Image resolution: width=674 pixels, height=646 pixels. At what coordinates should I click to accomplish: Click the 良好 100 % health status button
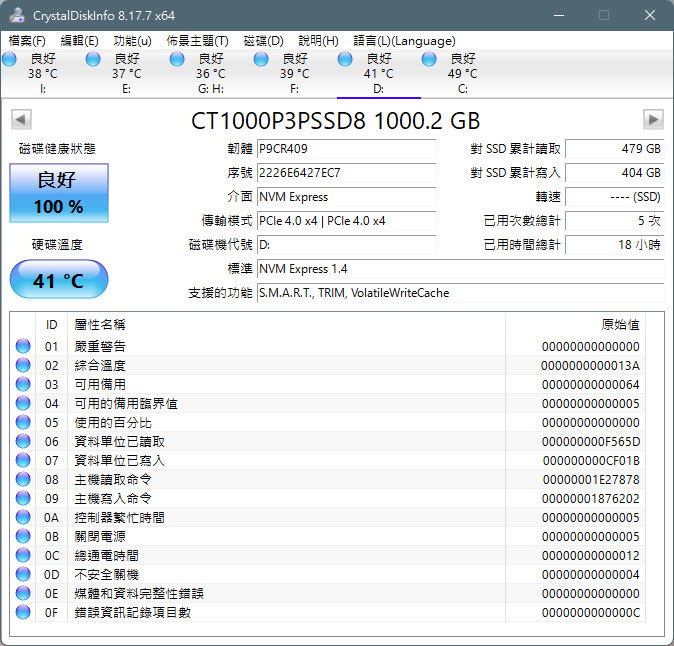[x=59, y=193]
